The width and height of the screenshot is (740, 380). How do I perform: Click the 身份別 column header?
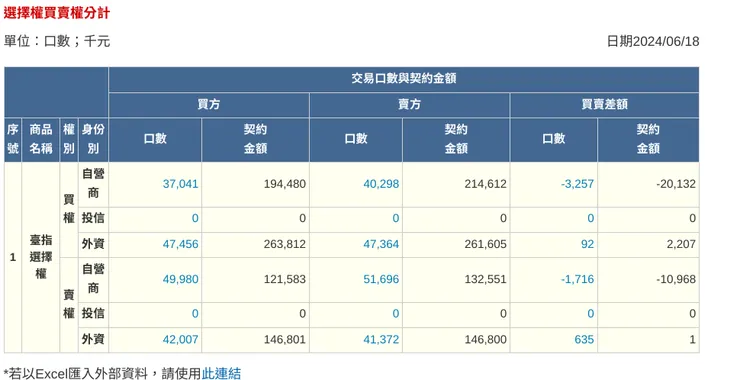(x=93, y=139)
